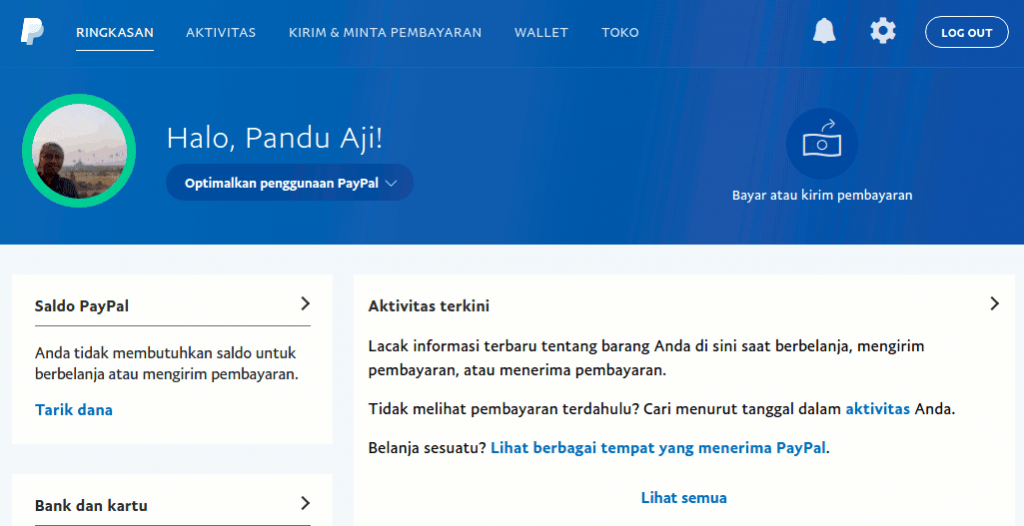Open the notifications bell icon
The height and width of the screenshot is (526, 1024).
pyautogui.click(x=824, y=31)
